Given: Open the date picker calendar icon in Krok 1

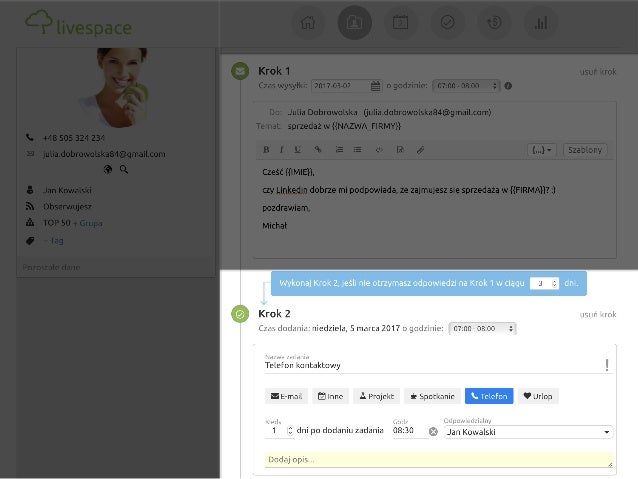Looking at the screenshot, I should click(x=375, y=86).
